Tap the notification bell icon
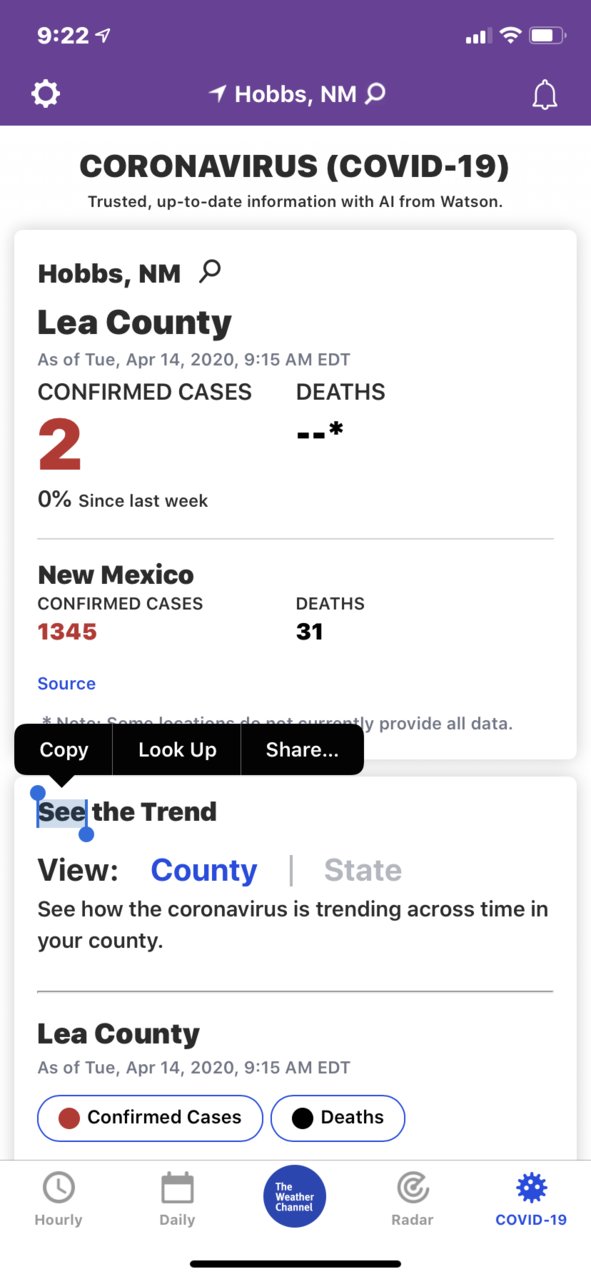591x1279 pixels. [x=544, y=94]
